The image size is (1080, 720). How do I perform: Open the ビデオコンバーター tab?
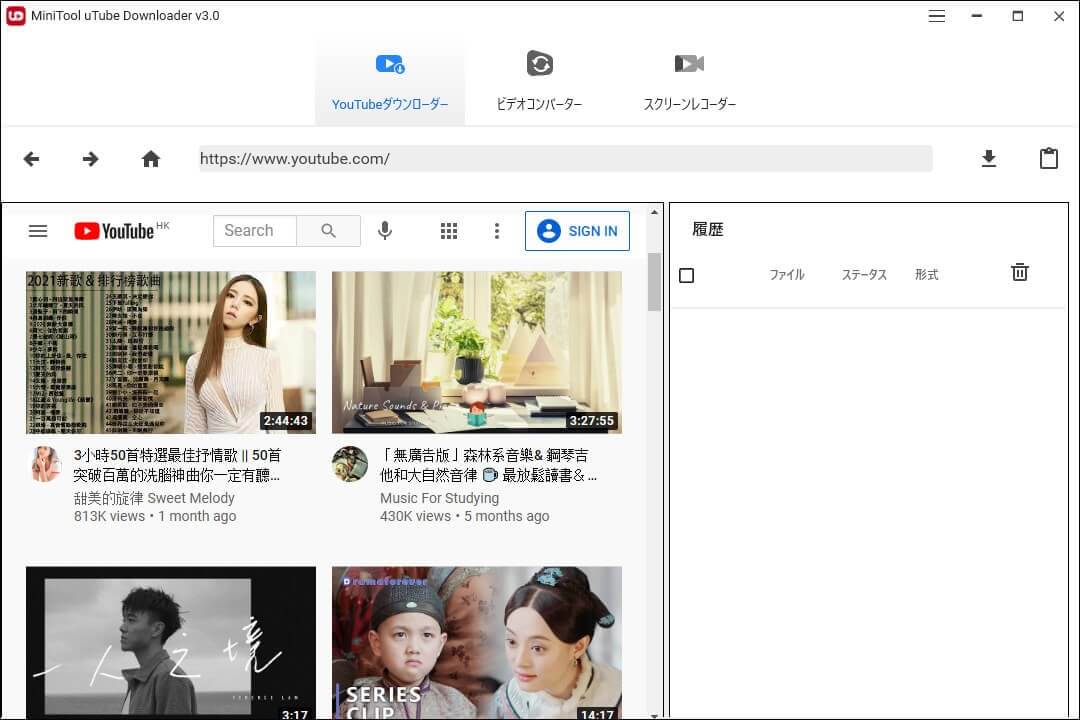pos(539,81)
